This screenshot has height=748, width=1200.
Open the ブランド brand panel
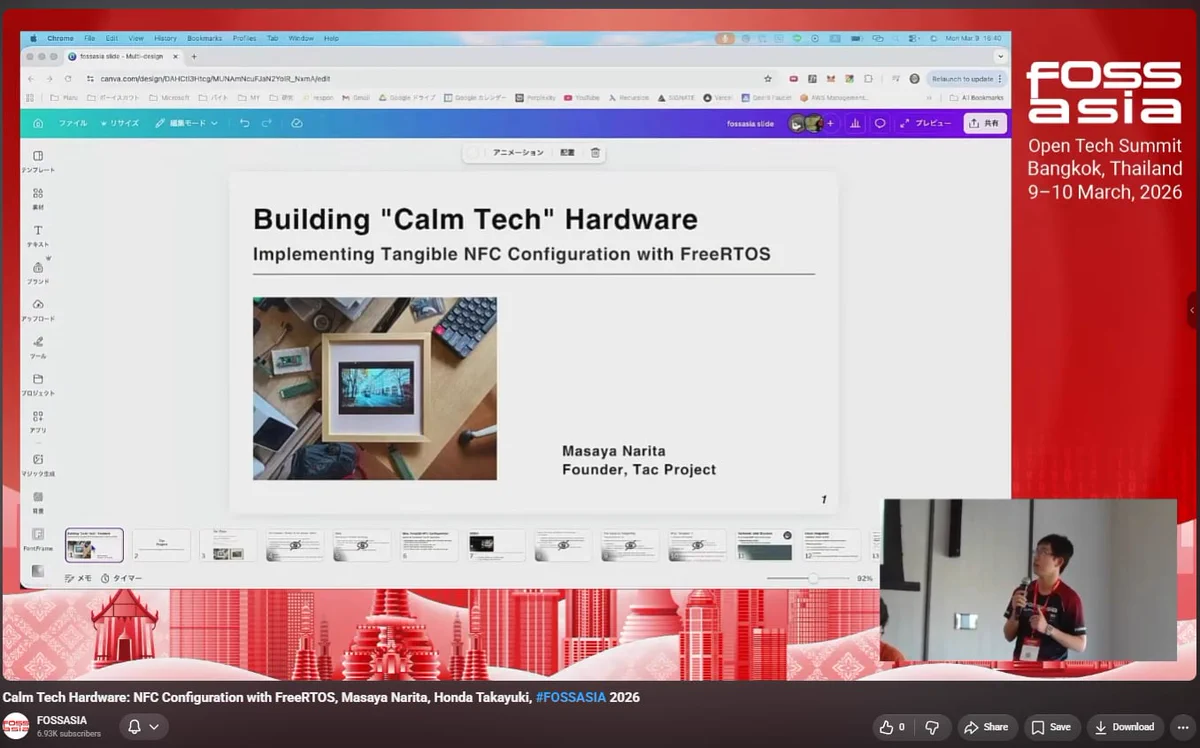point(38,273)
